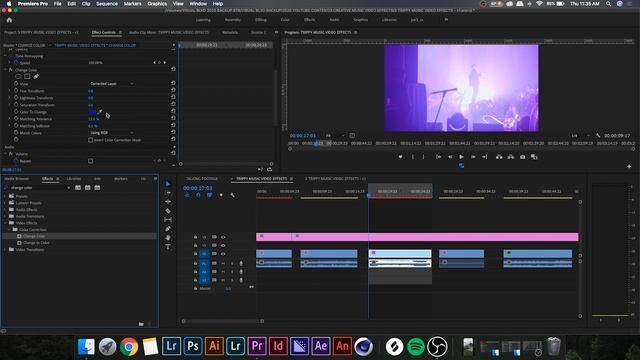Reset the Change Color effect

(173, 69)
